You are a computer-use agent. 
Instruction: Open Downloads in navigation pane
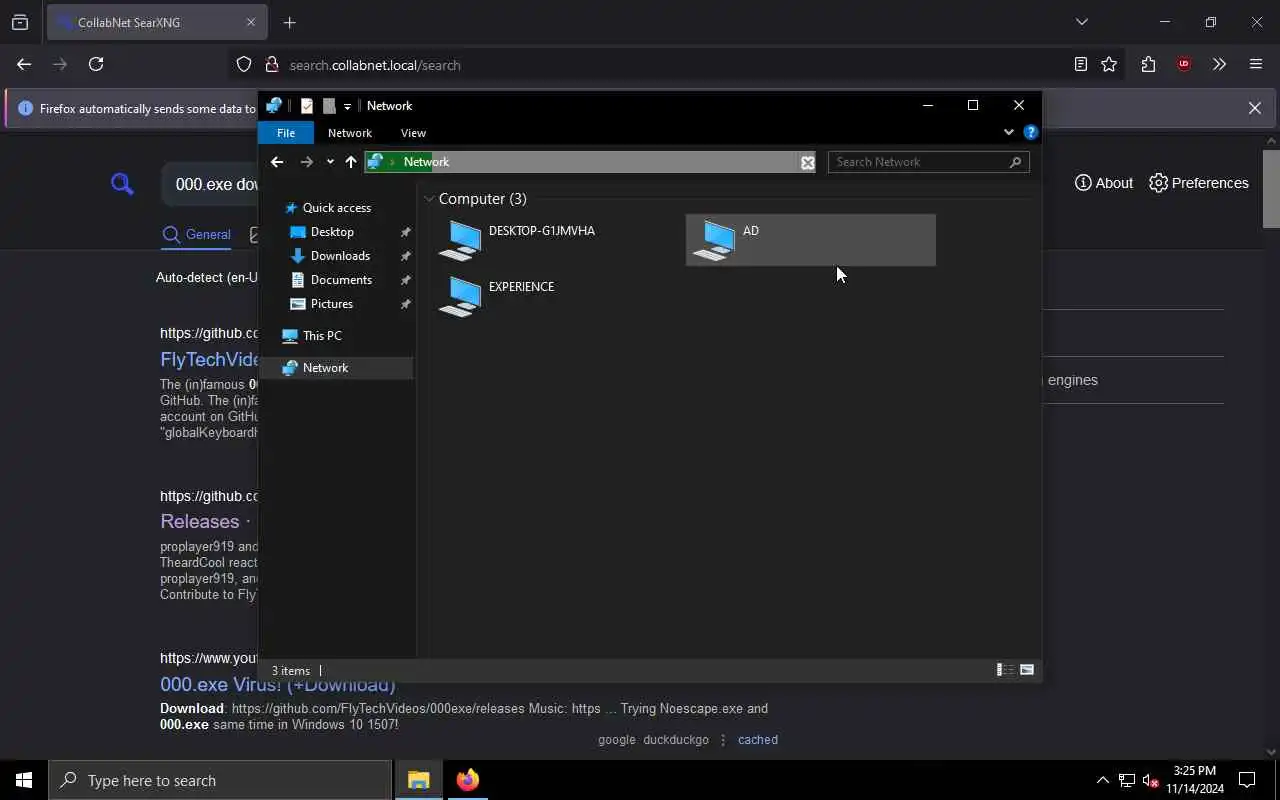[340, 256]
